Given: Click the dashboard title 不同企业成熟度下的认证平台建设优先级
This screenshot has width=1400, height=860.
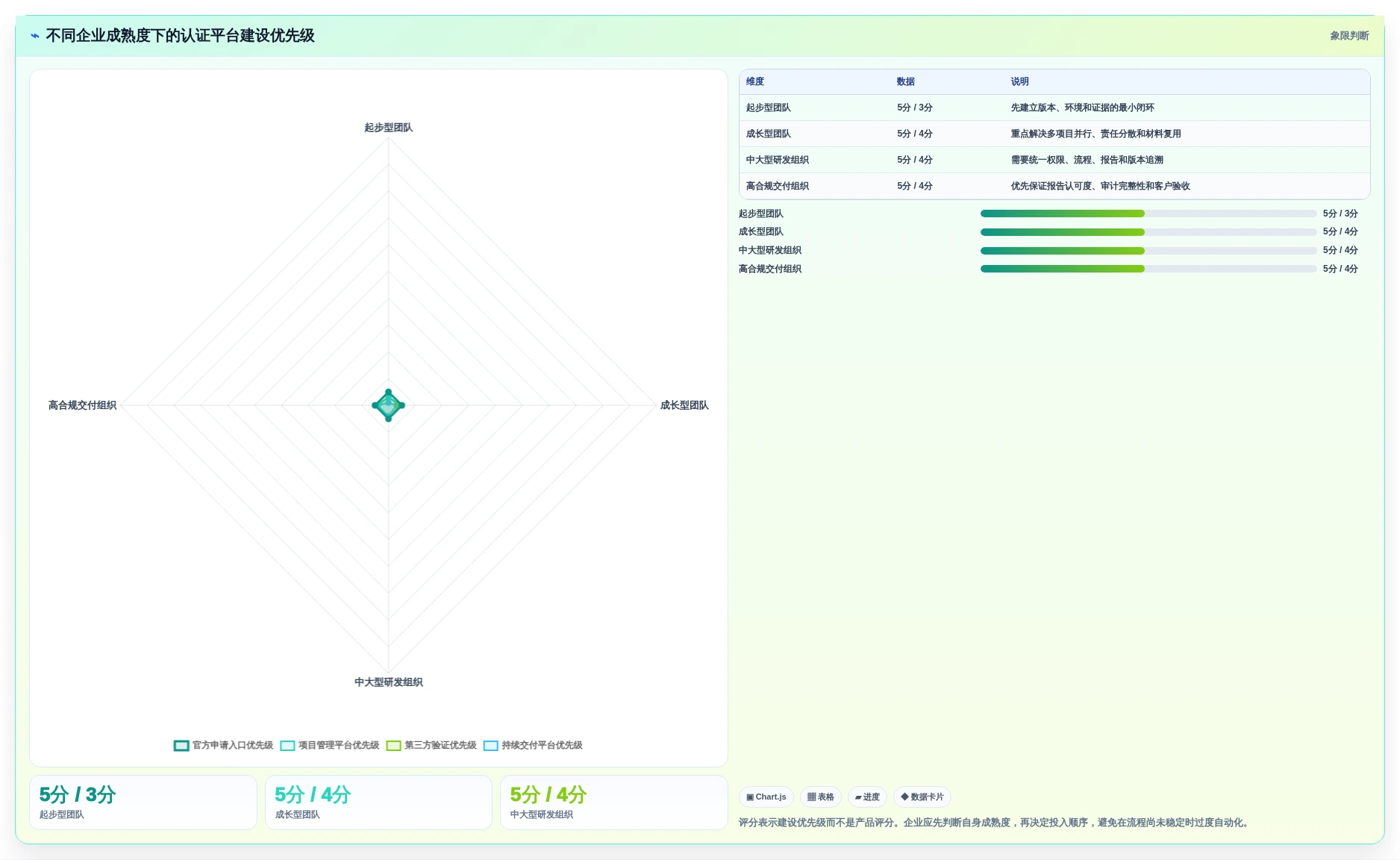Looking at the screenshot, I should [x=180, y=36].
